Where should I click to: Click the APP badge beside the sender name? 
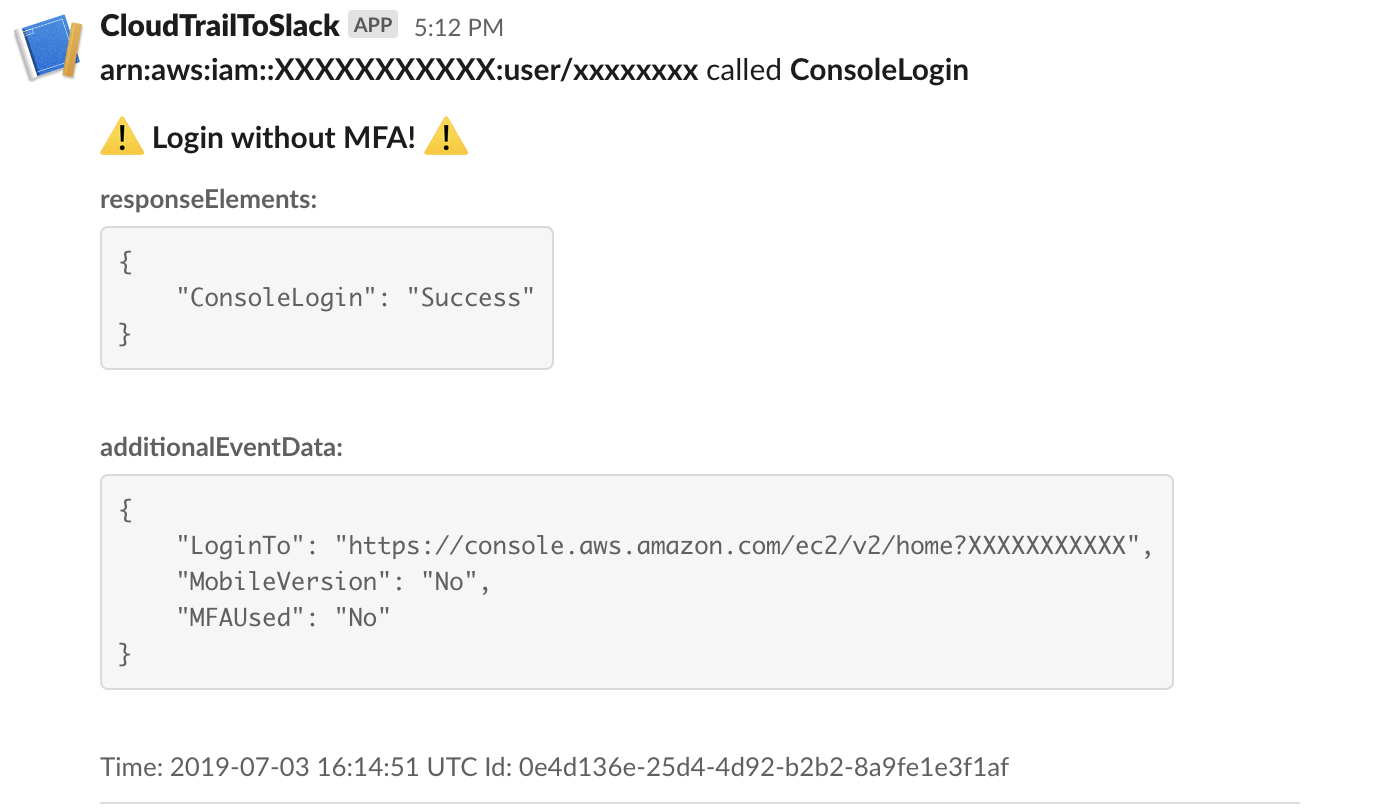tap(374, 25)
